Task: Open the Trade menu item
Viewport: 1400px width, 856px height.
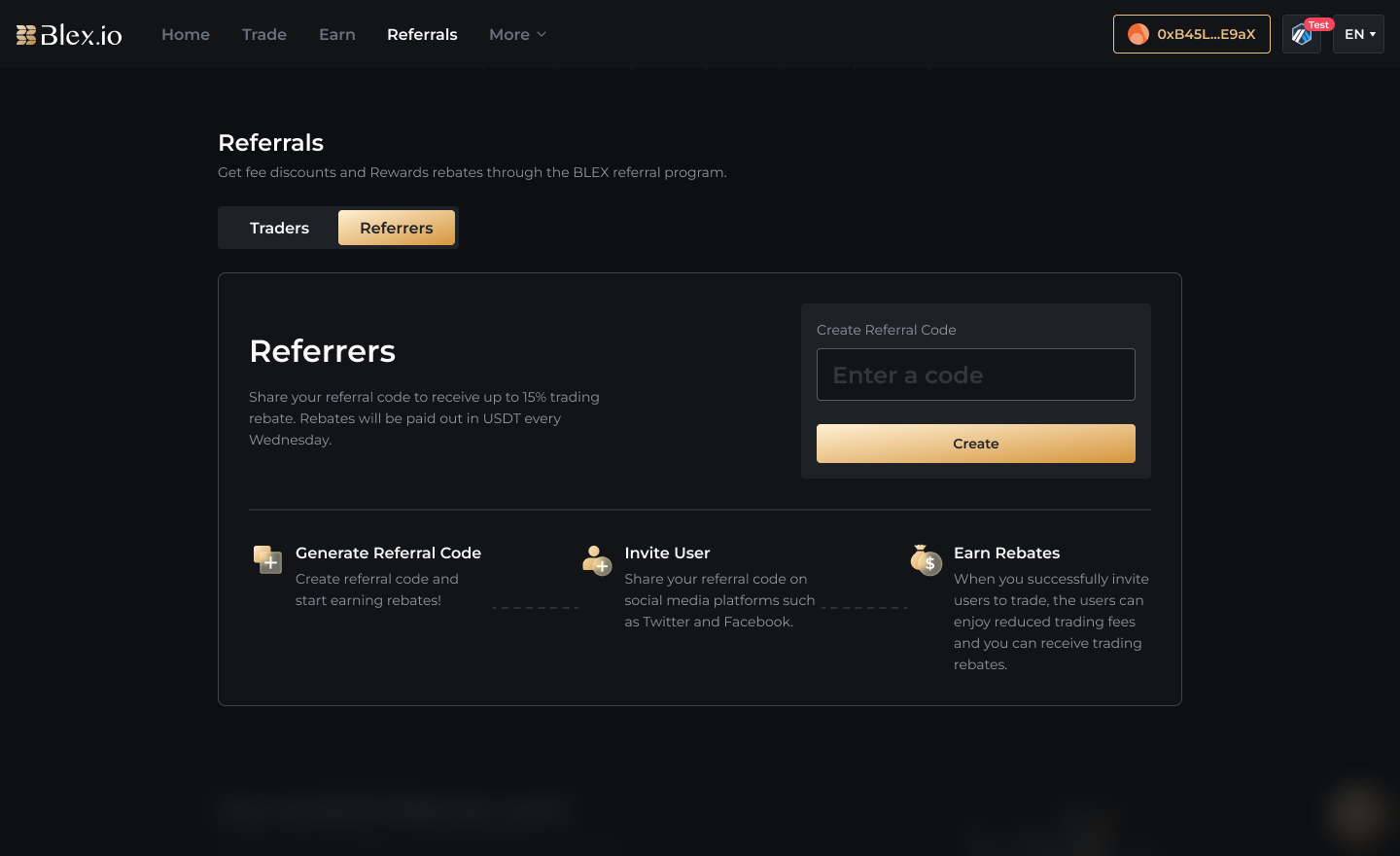Action: pyautogui.click(x=264, y=34)
